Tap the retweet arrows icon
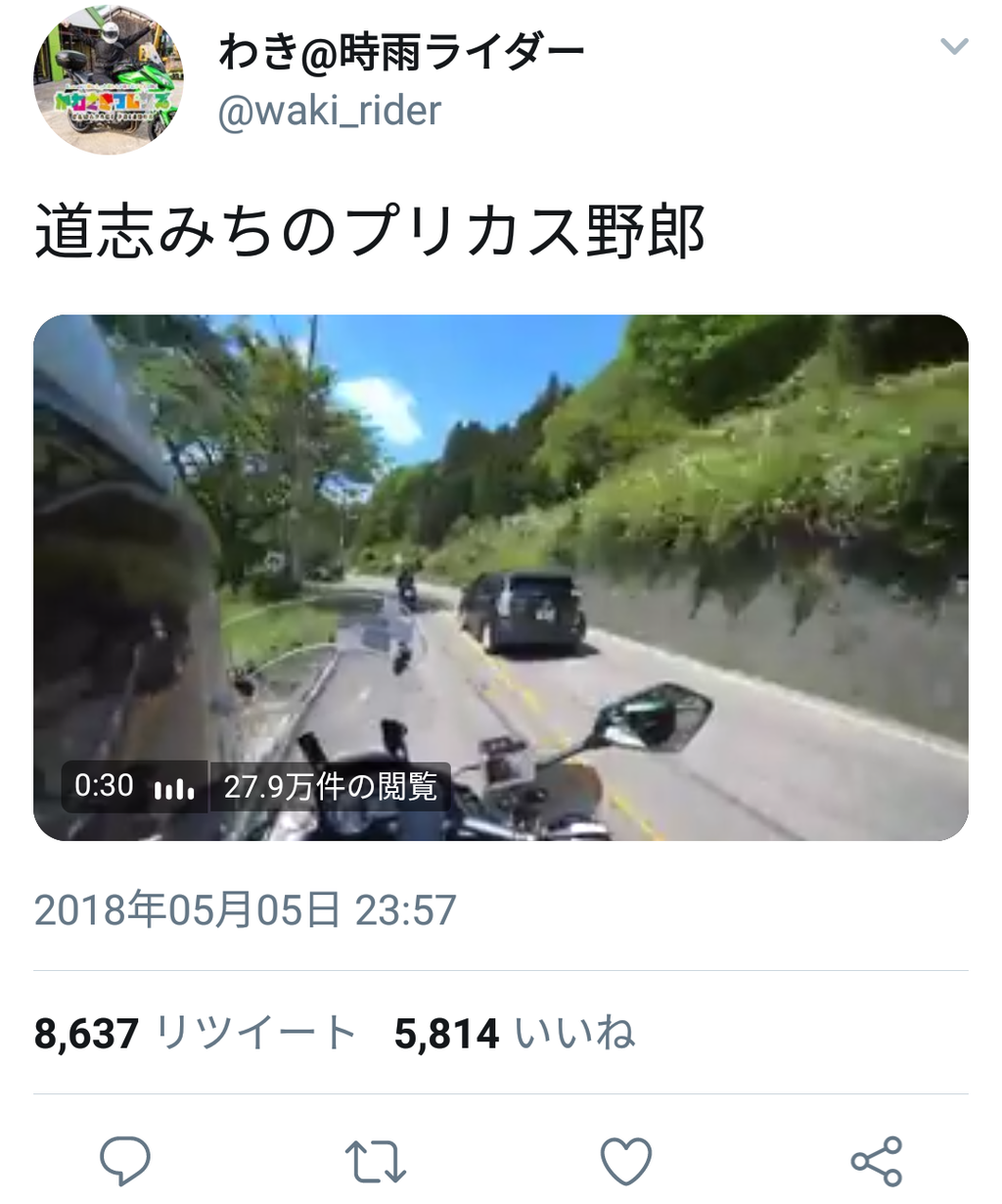 (376, 1162)
